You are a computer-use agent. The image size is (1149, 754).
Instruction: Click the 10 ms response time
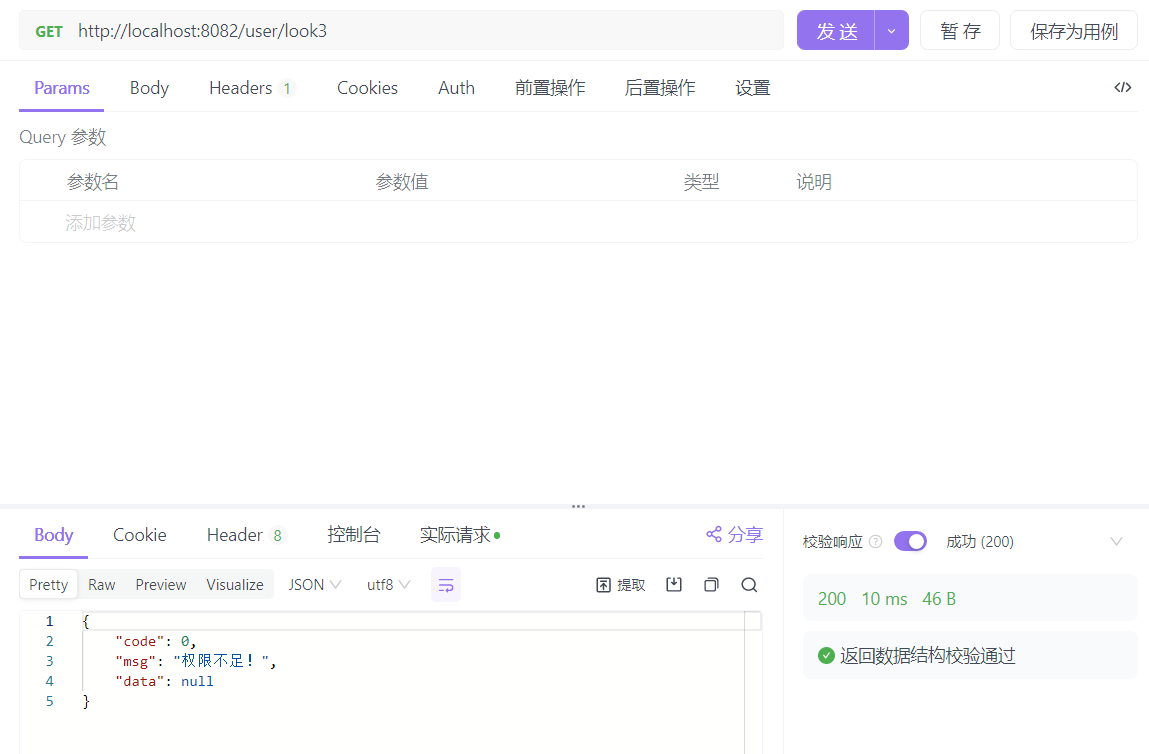(884, 599)
